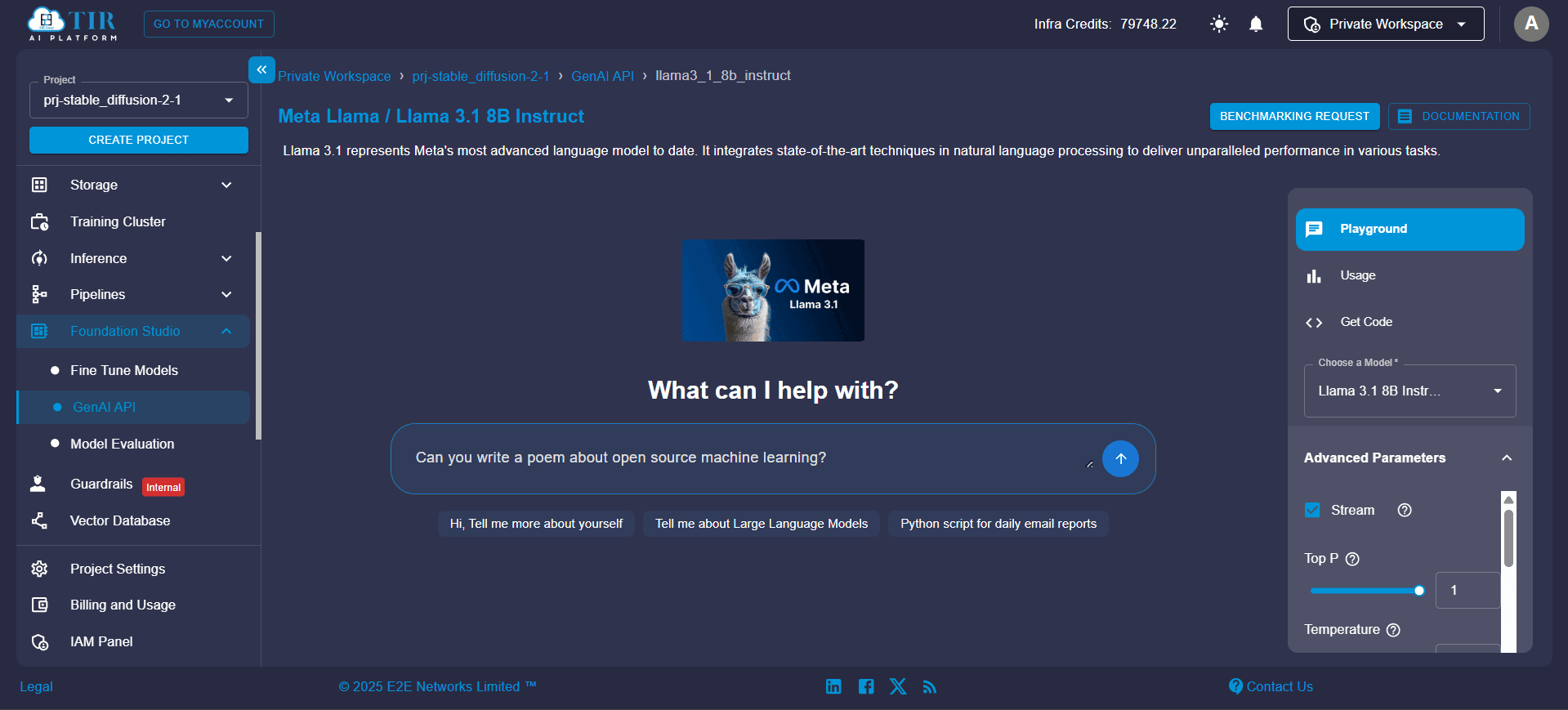Viewport: 1568px width, 710px height.
Task: Click the Top P slider handle
Action: coord(1419,591)
